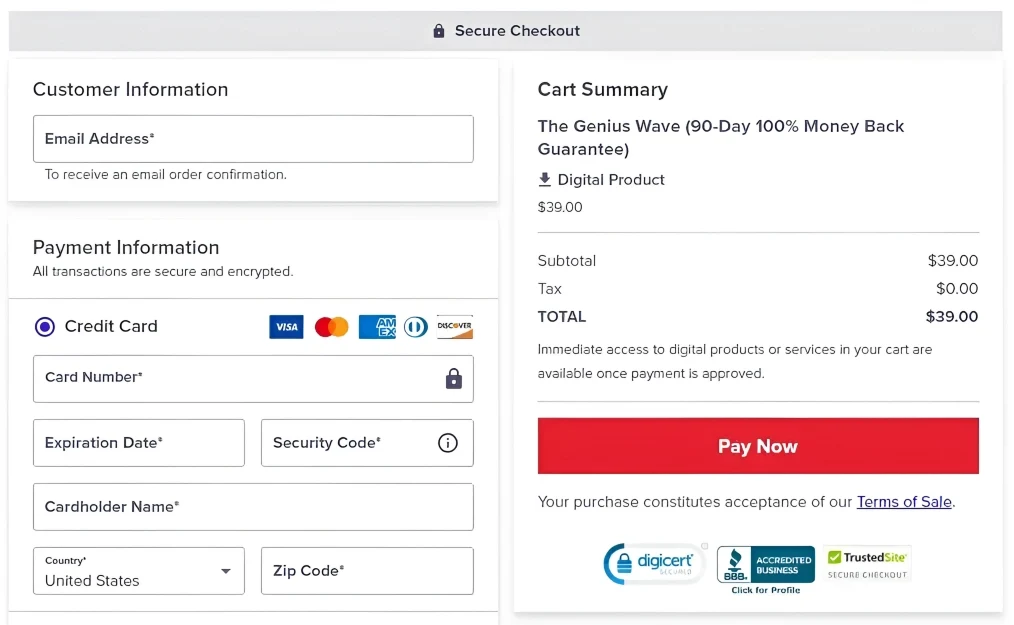Click the Zip Code input field

[x=367, y=571]
